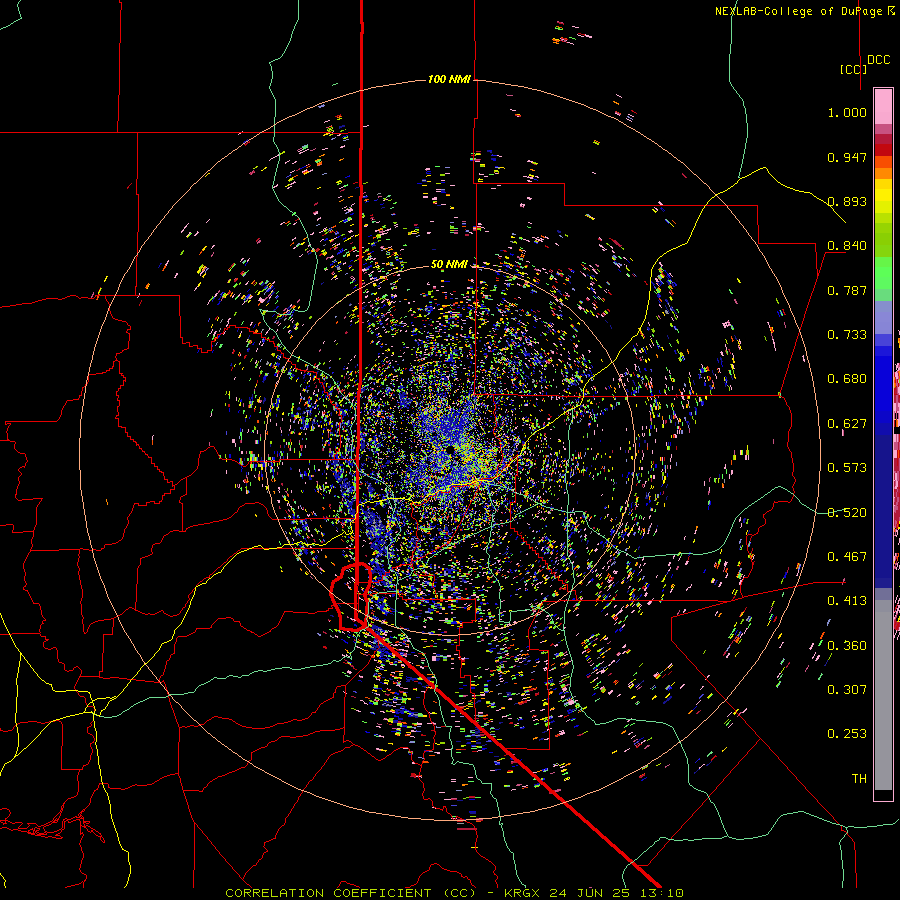Select the 0.840 legend value
The image size is (900, 900).
847,246
